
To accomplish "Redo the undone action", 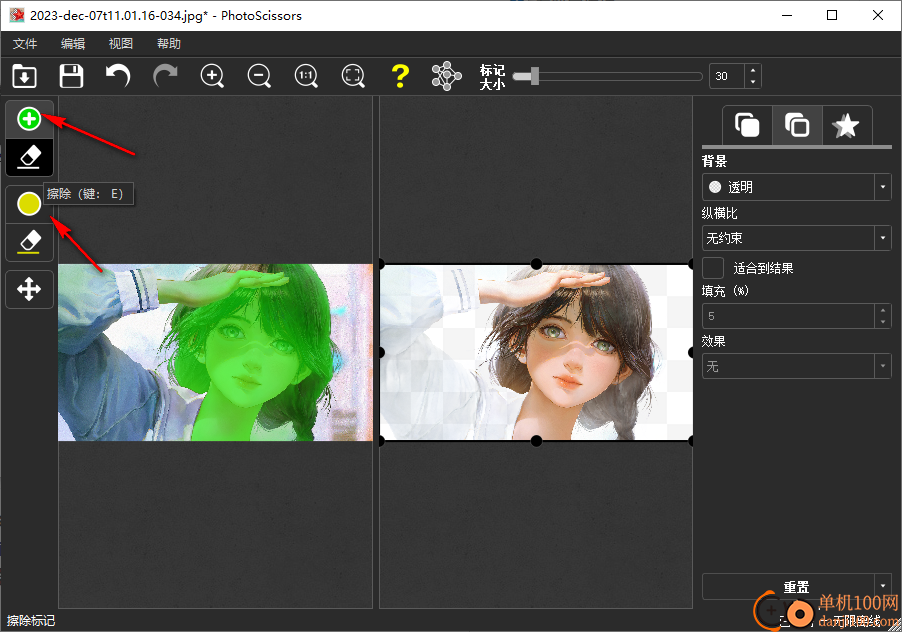I will pyautogui.click(x=165, y=76).
